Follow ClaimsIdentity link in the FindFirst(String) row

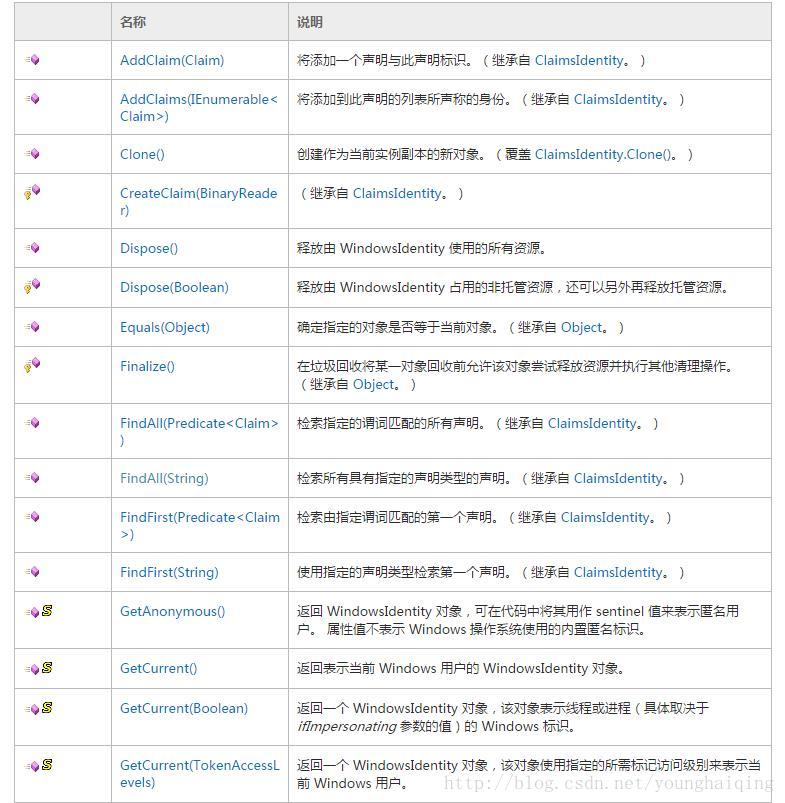coord(618,572)
